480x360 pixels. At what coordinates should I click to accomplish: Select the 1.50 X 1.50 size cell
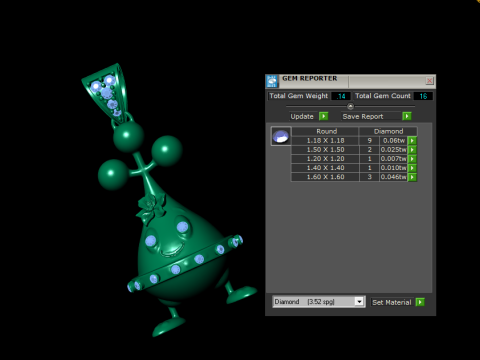coord(325,150)
